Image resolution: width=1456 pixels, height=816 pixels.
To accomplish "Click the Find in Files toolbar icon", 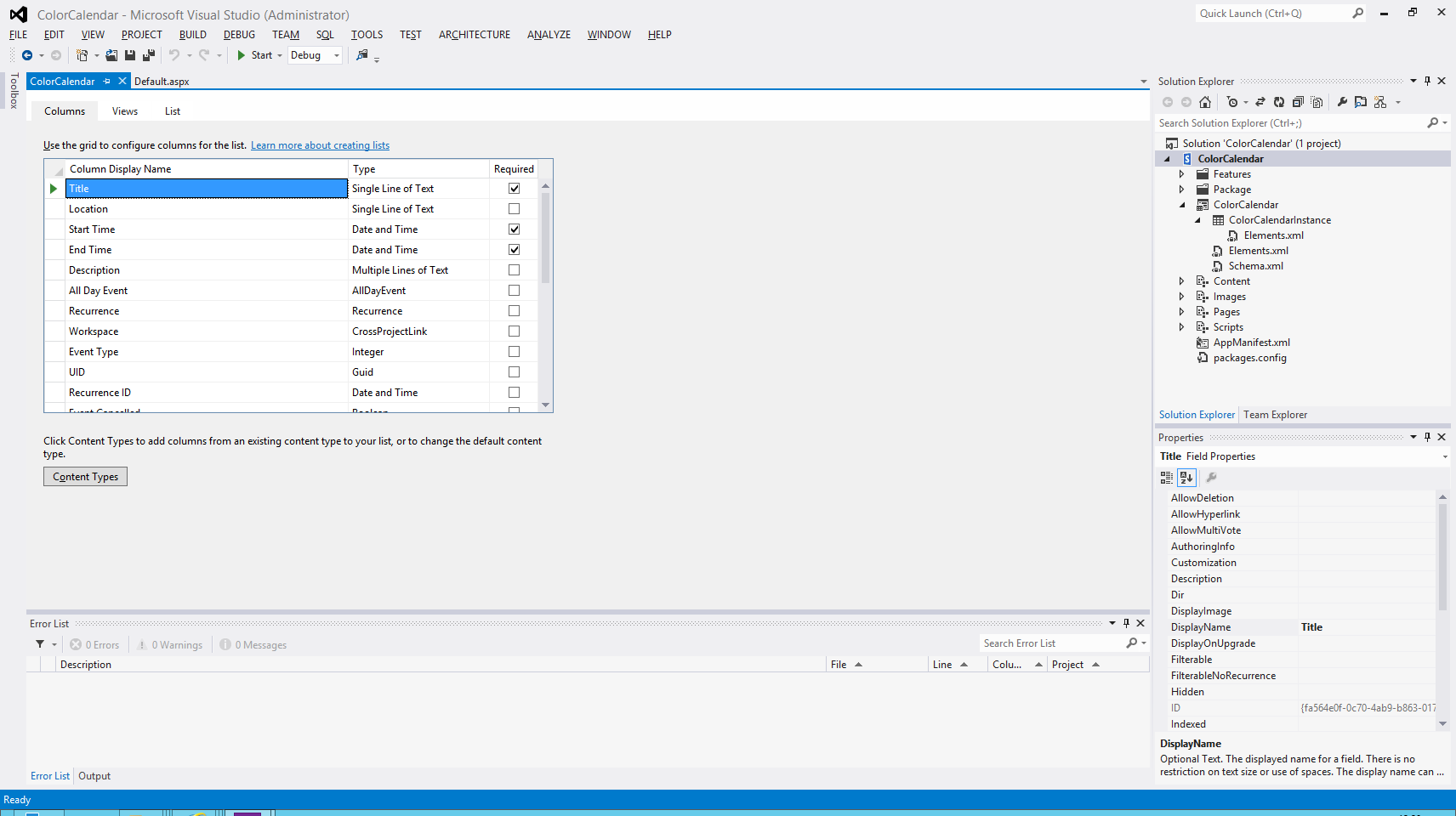I will (x=362, y=55).
